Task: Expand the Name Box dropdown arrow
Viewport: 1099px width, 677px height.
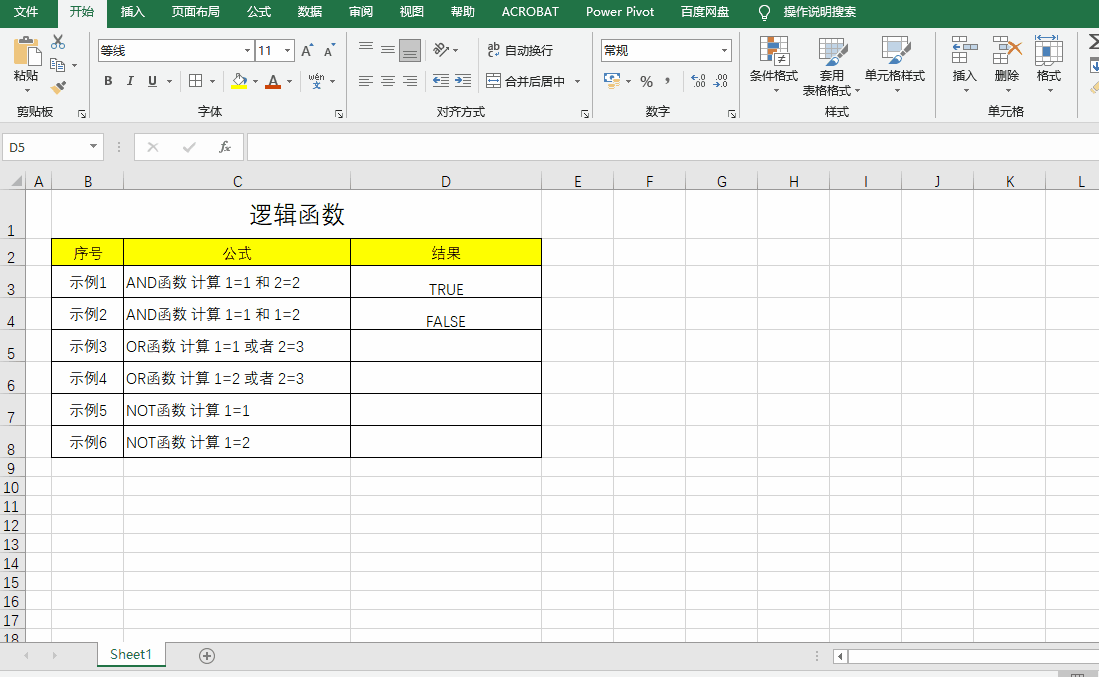Action: point(93,146)
